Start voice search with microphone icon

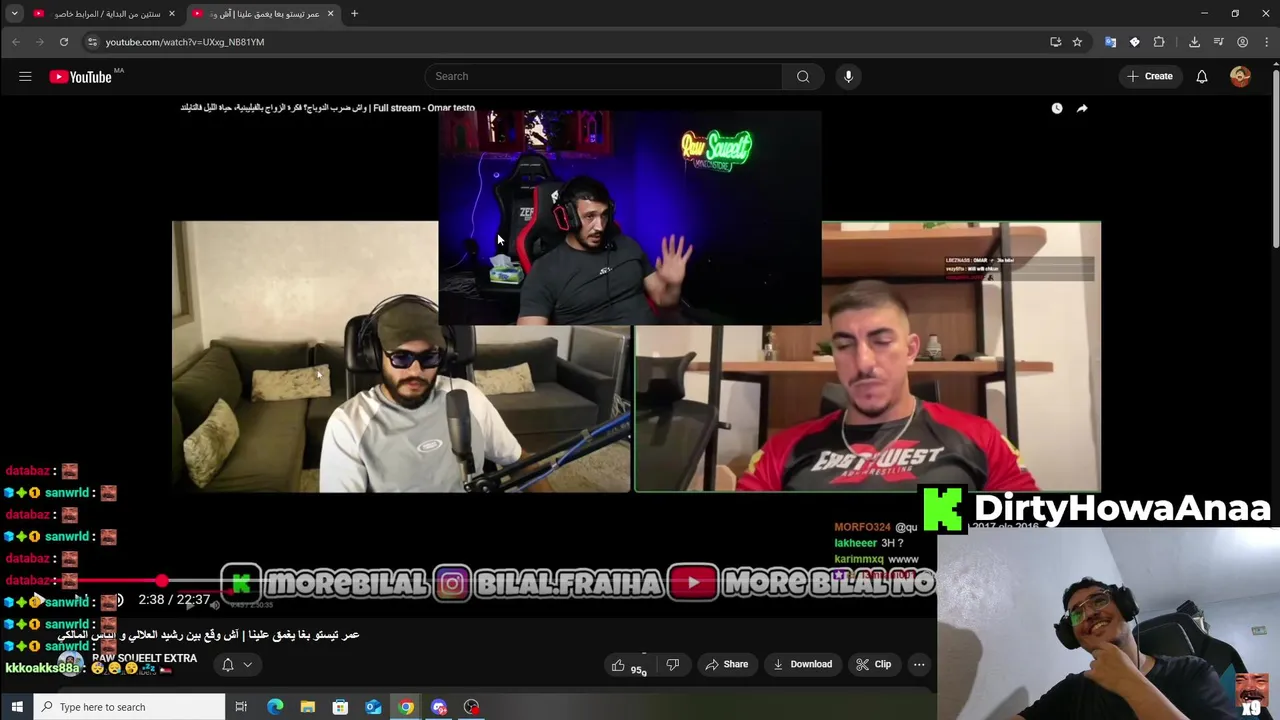(848, 76)
